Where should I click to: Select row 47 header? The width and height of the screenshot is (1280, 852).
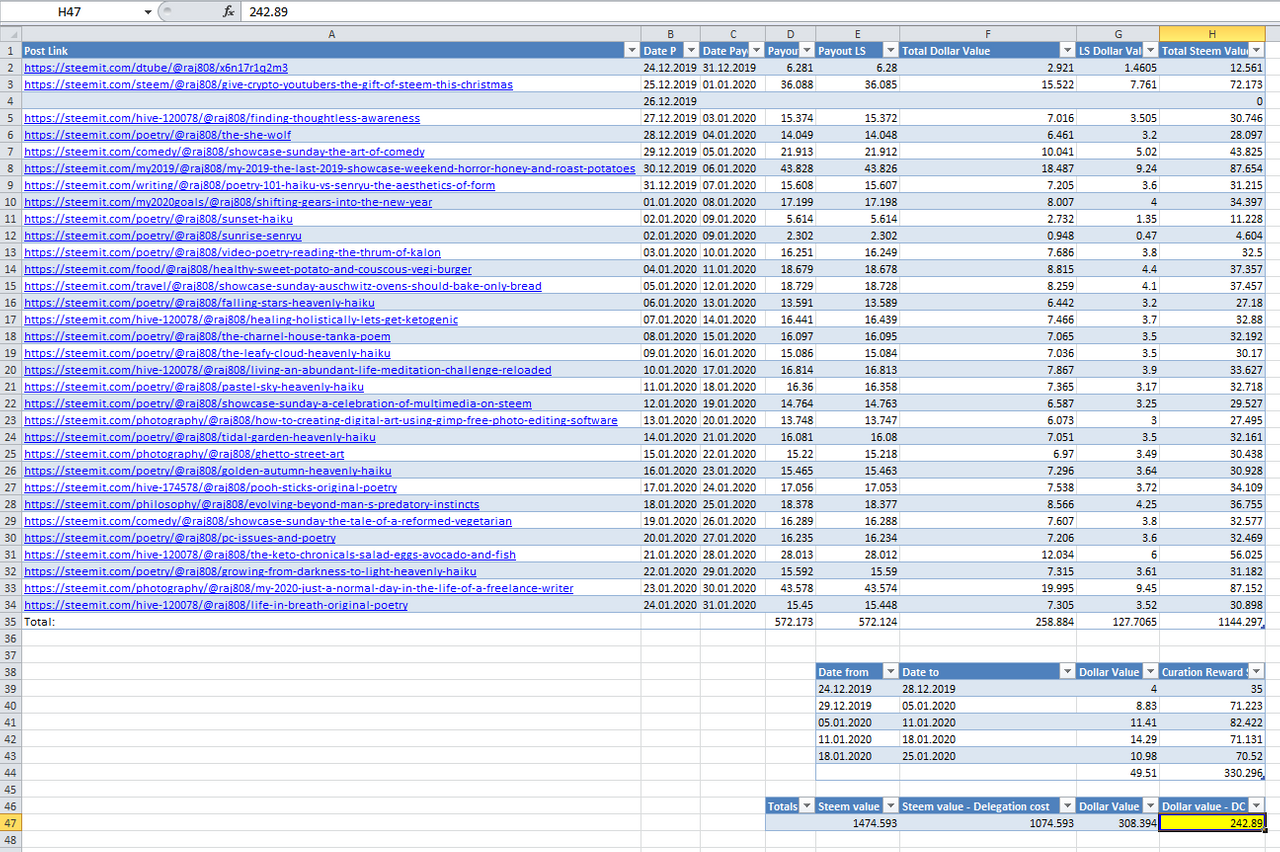click(11, 823)
